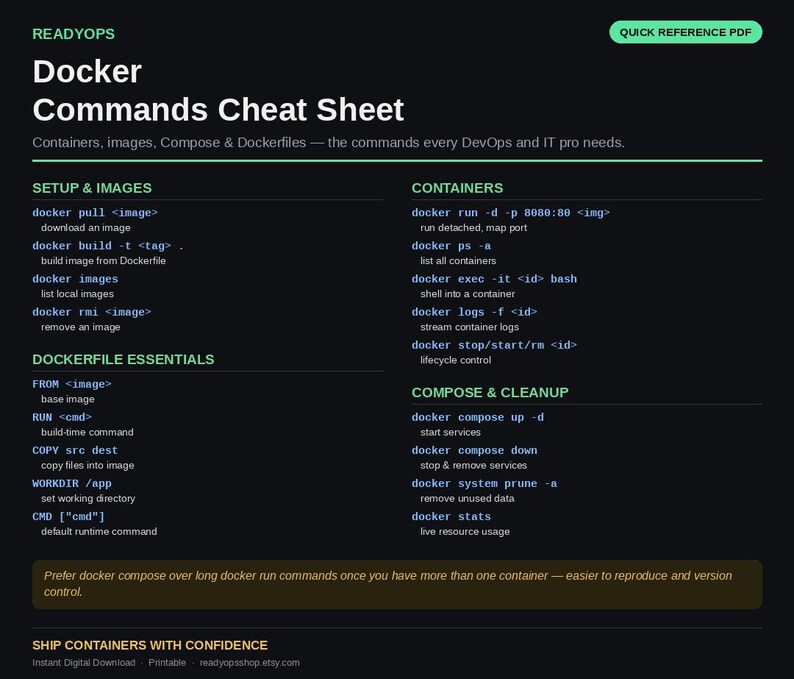Click the 'RUN <cmd>' instruction
The image size is (794, 679).
62,417
